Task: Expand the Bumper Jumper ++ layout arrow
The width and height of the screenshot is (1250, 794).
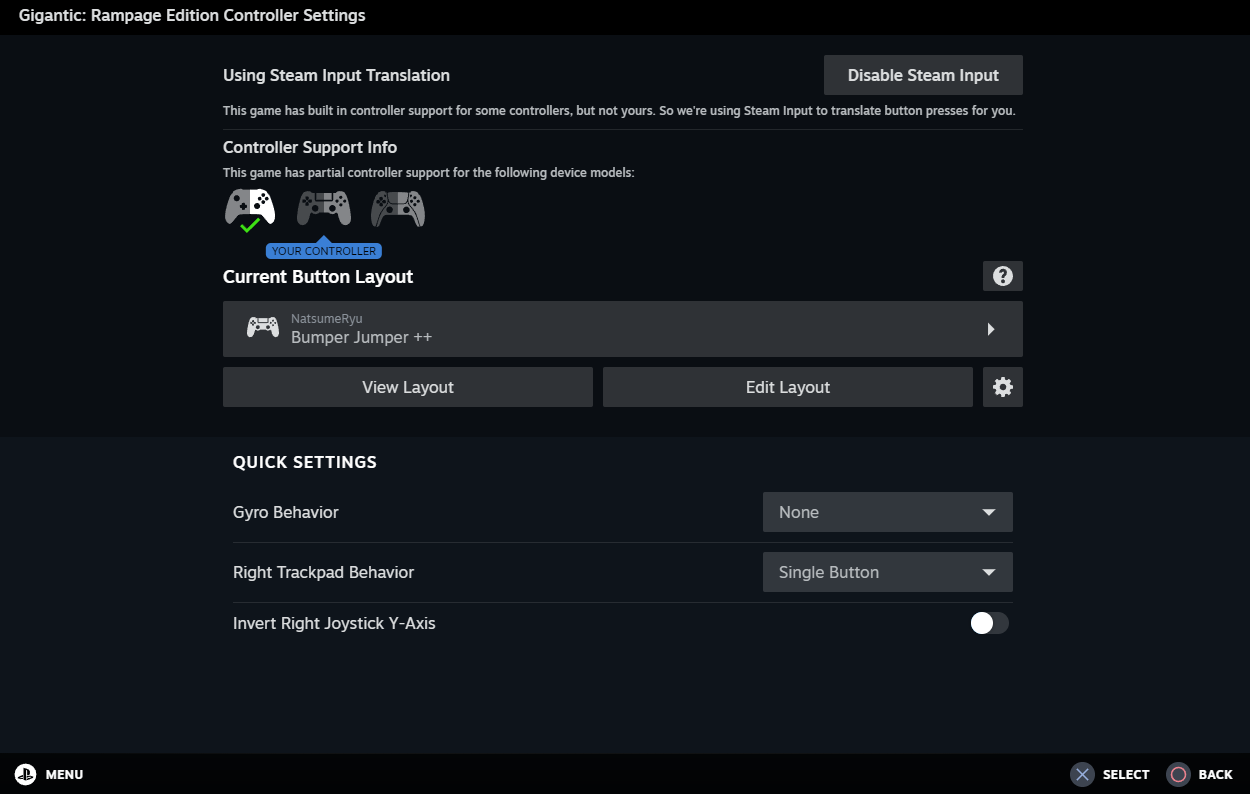Action: click(x=991, y=329)
